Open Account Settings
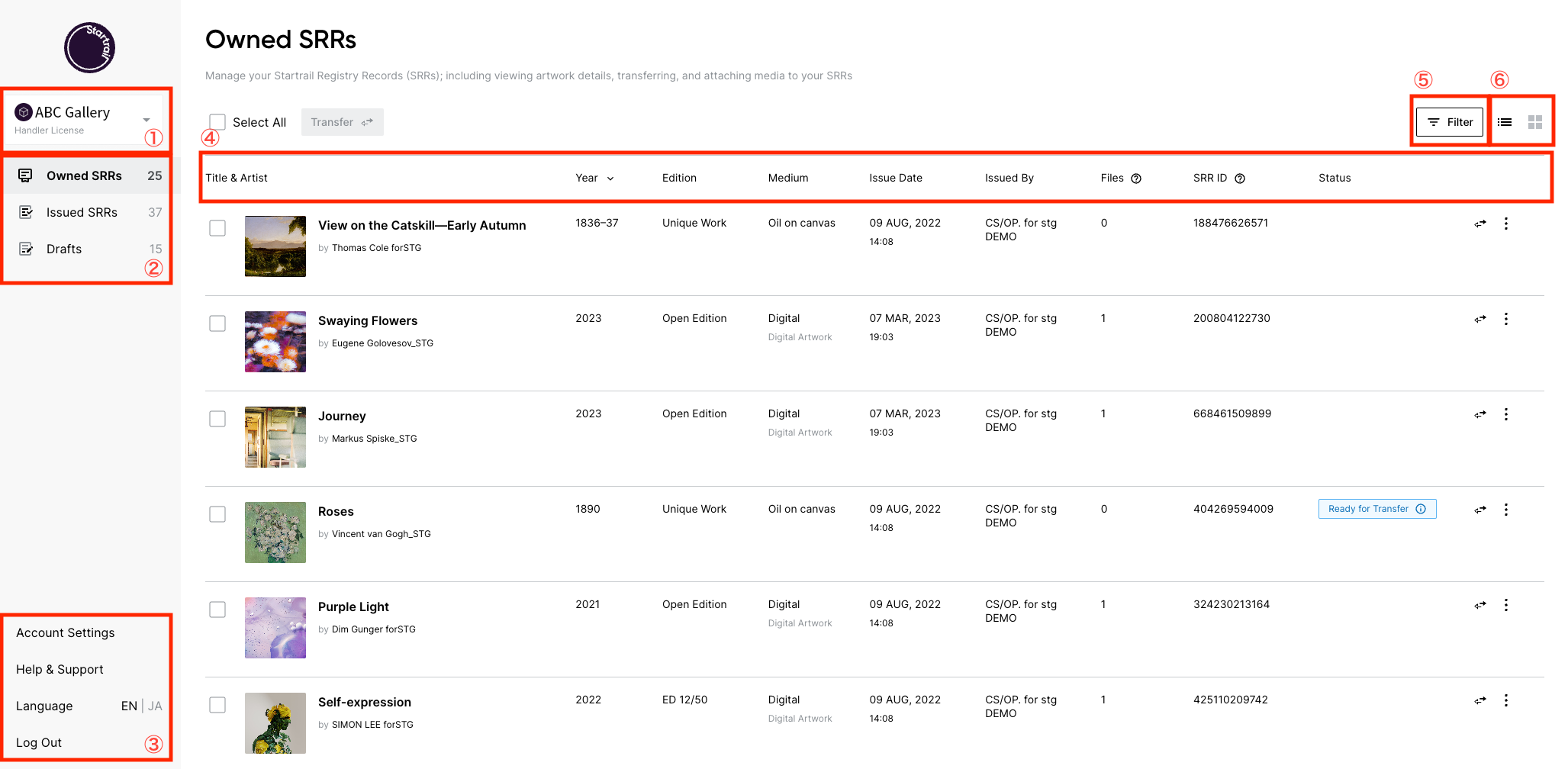 point(66,633)
